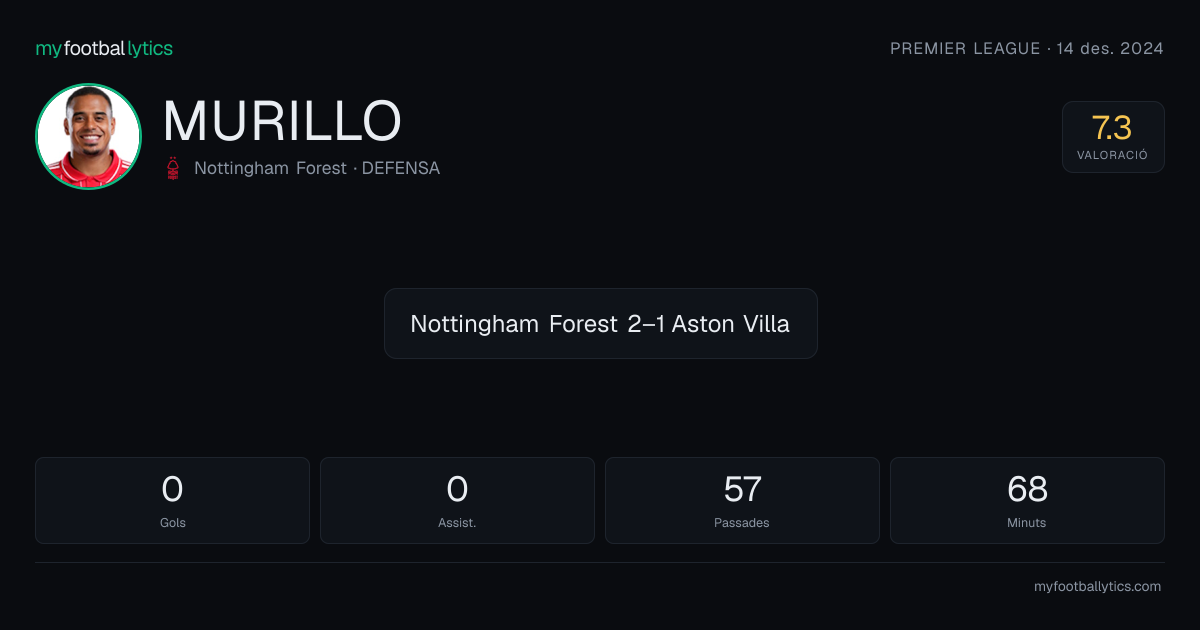Select the Assist. stat card
This screenshot has height=630, width=1200.
click(x=457, y=500)
